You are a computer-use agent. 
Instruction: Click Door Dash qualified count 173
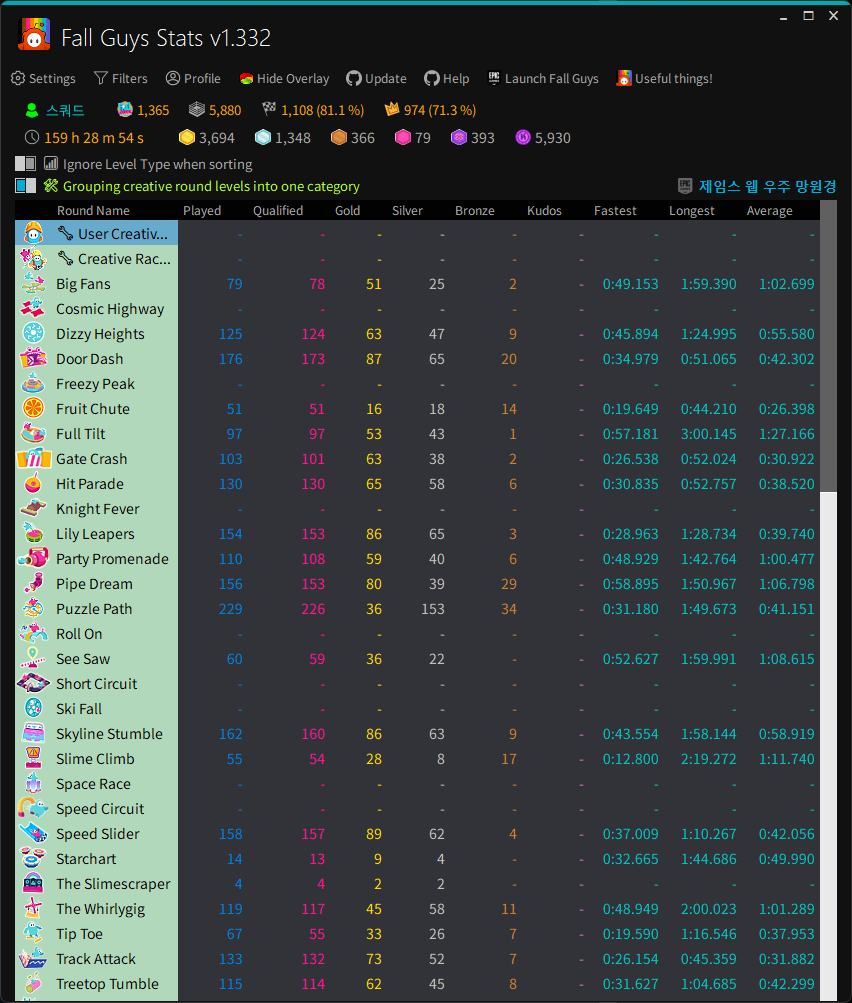[x=313, y=359]
